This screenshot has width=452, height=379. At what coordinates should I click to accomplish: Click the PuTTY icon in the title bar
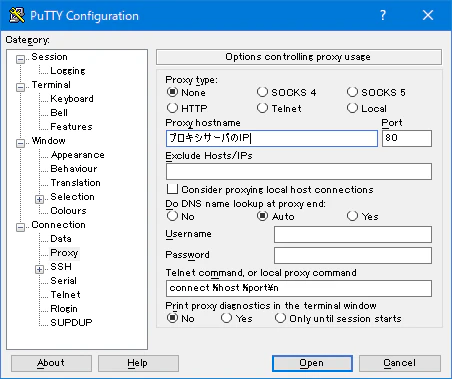pos(17,15)
